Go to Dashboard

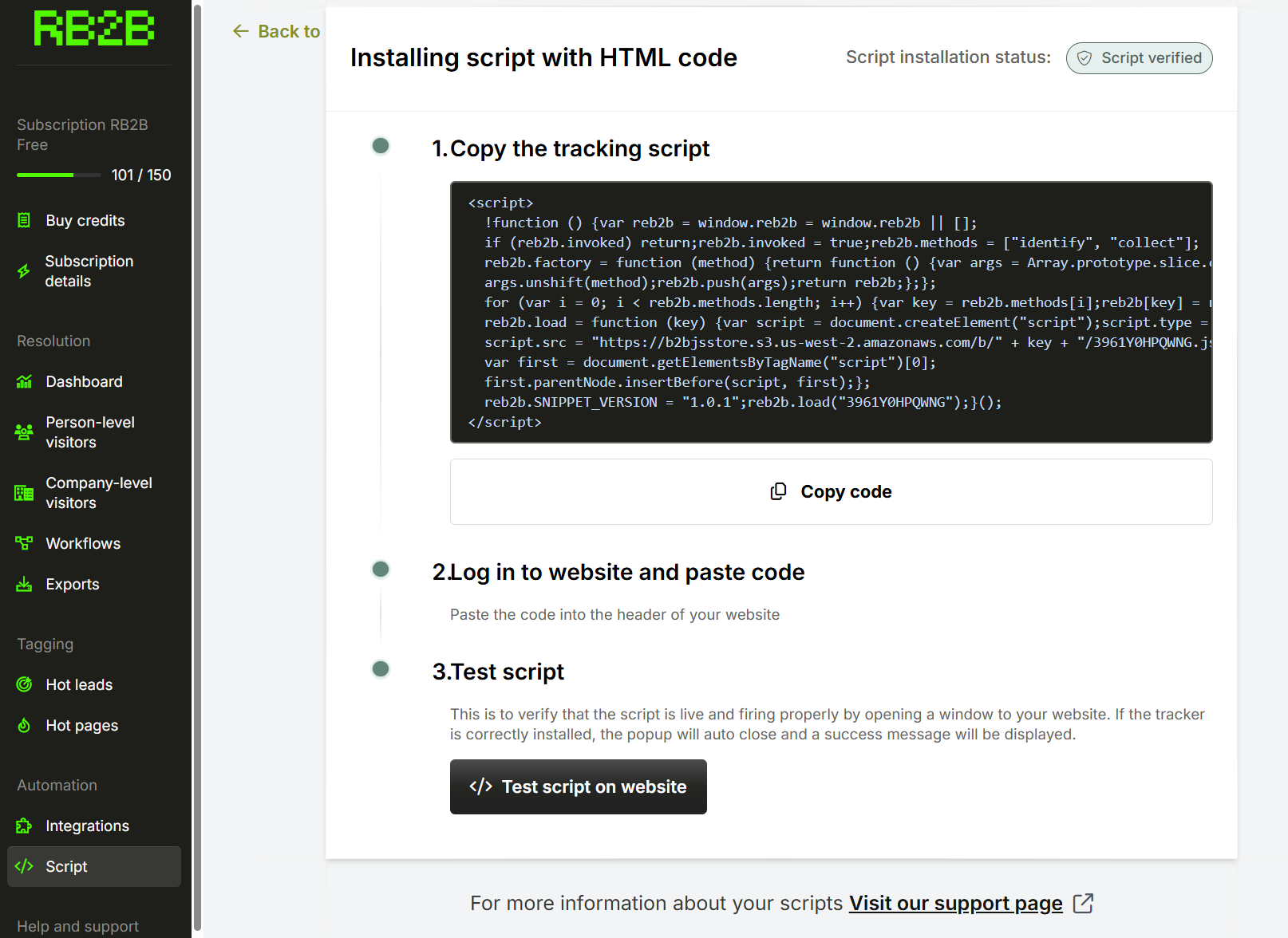94,381
